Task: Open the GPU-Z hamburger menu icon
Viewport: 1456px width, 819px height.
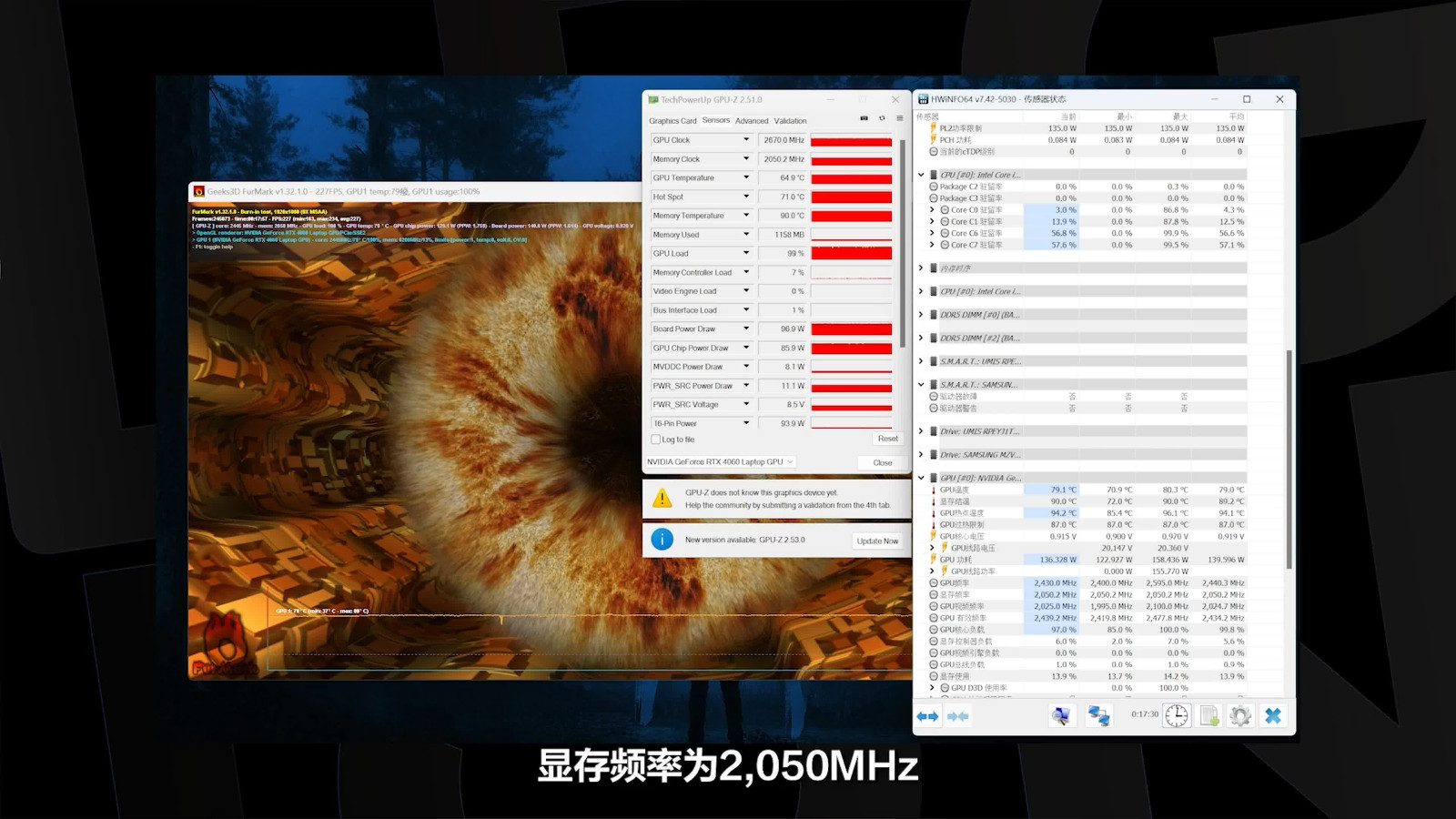Action: click(900, 118)
